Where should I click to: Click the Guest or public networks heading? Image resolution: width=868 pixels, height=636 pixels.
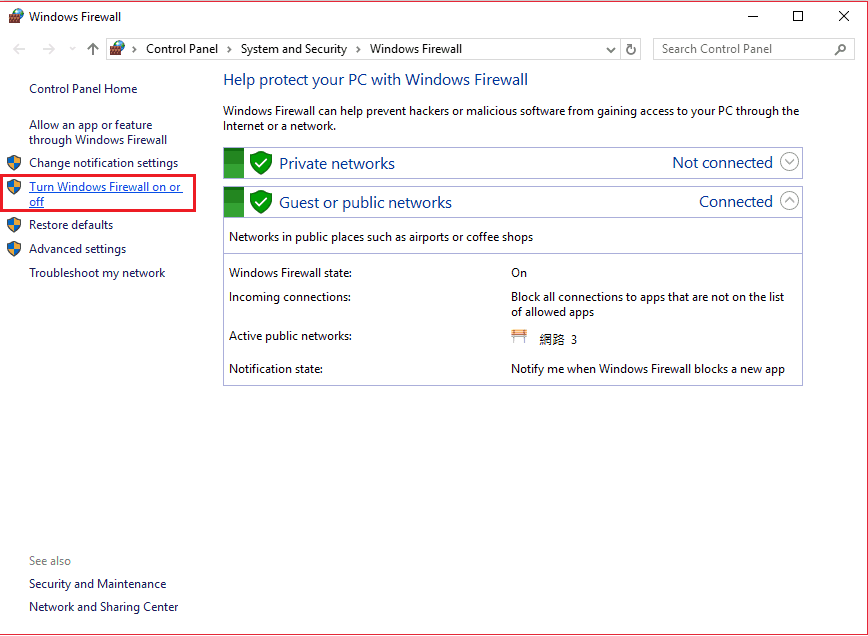pyautogui.click(x=365, y=203)
